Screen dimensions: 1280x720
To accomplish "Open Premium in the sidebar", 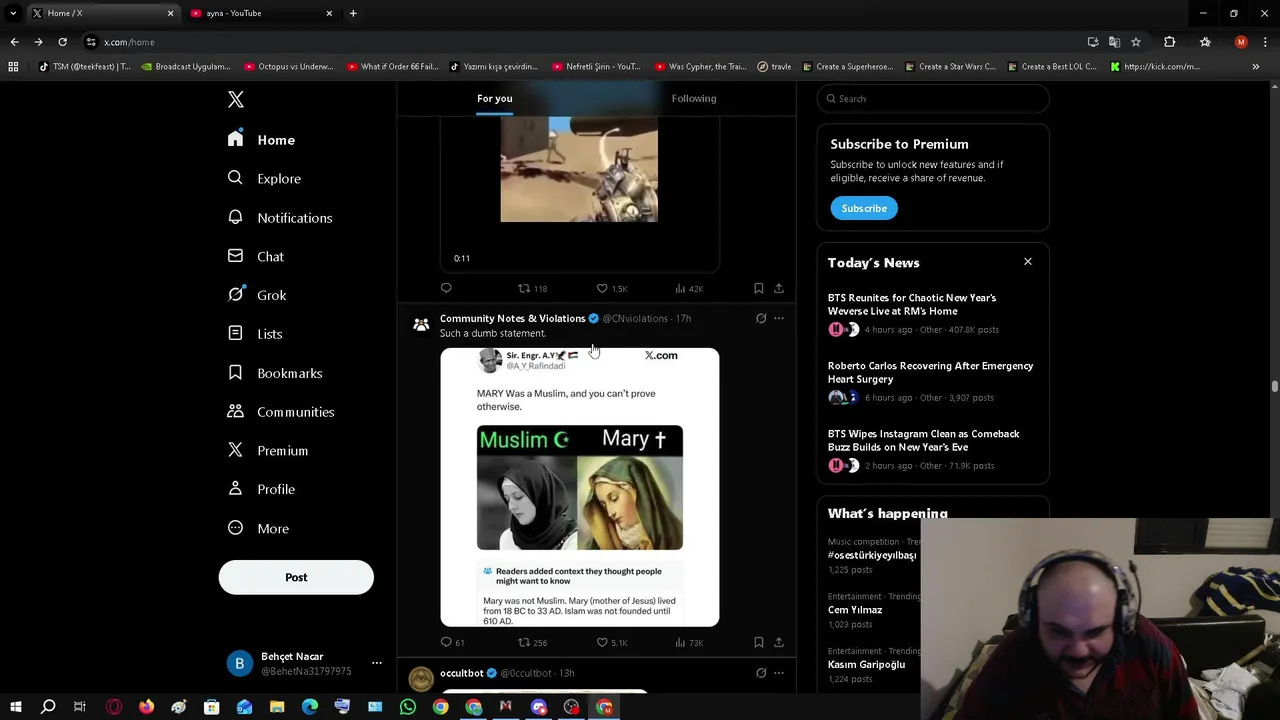I will (268, 451).
